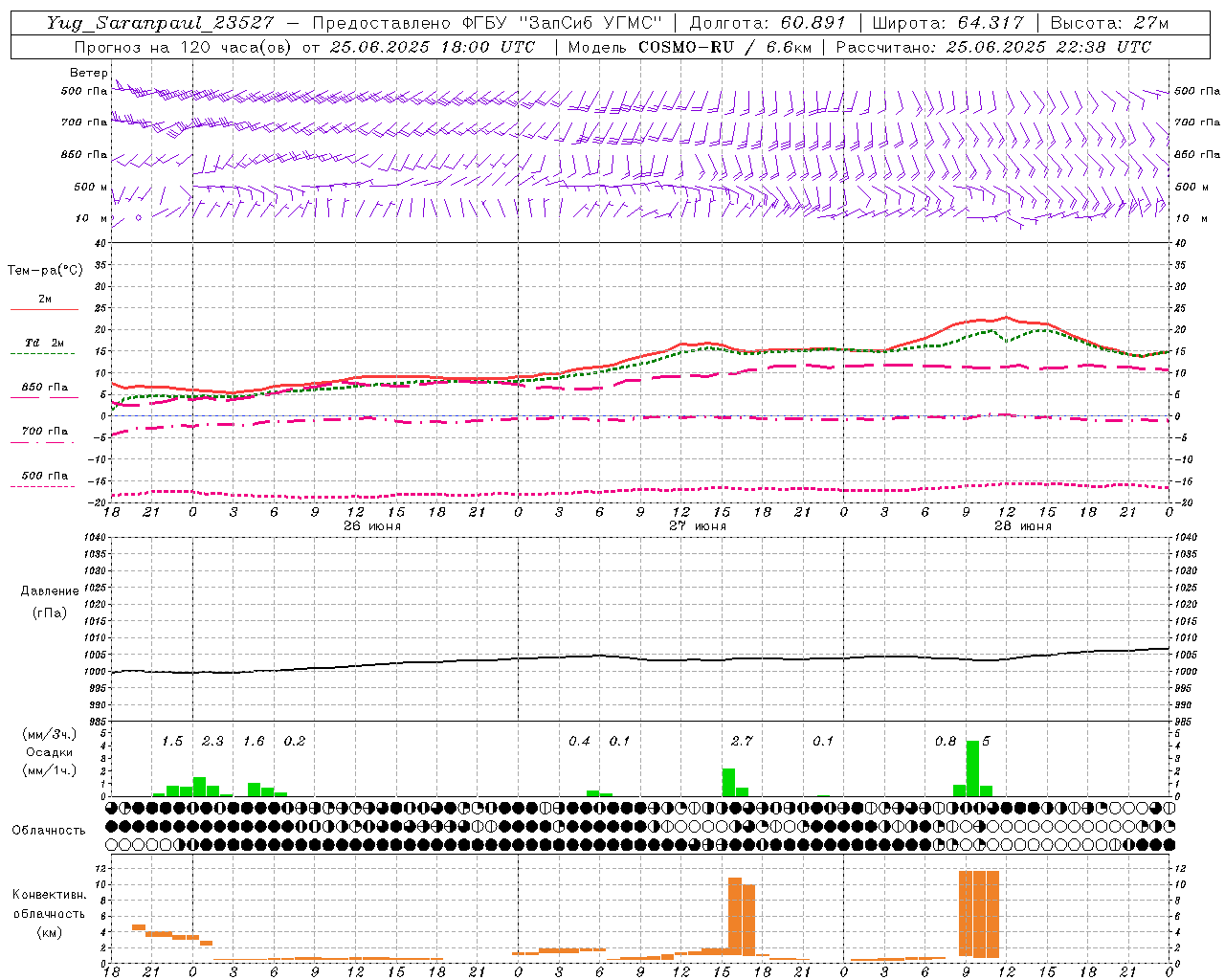Viewport: 1225px width, 980px height.
Task: Click the computed time "Рассчитано: 25.06.2025 22:38 UTC"
Action: point(993,47)
